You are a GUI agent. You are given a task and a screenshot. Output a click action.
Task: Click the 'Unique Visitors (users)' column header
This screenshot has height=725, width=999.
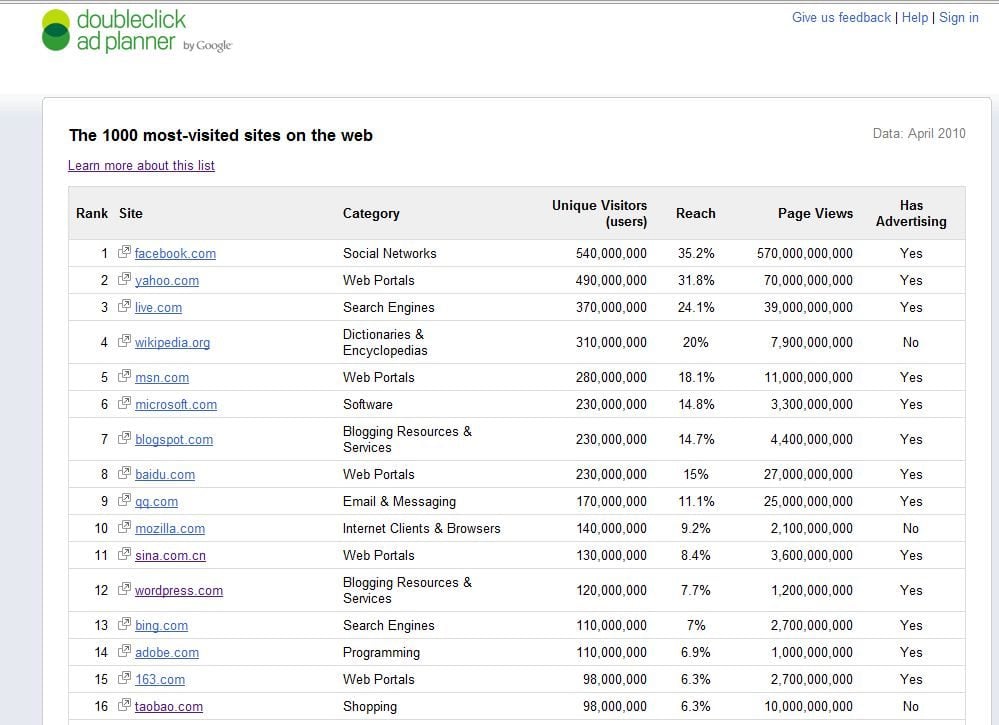[x=599, y=213]
